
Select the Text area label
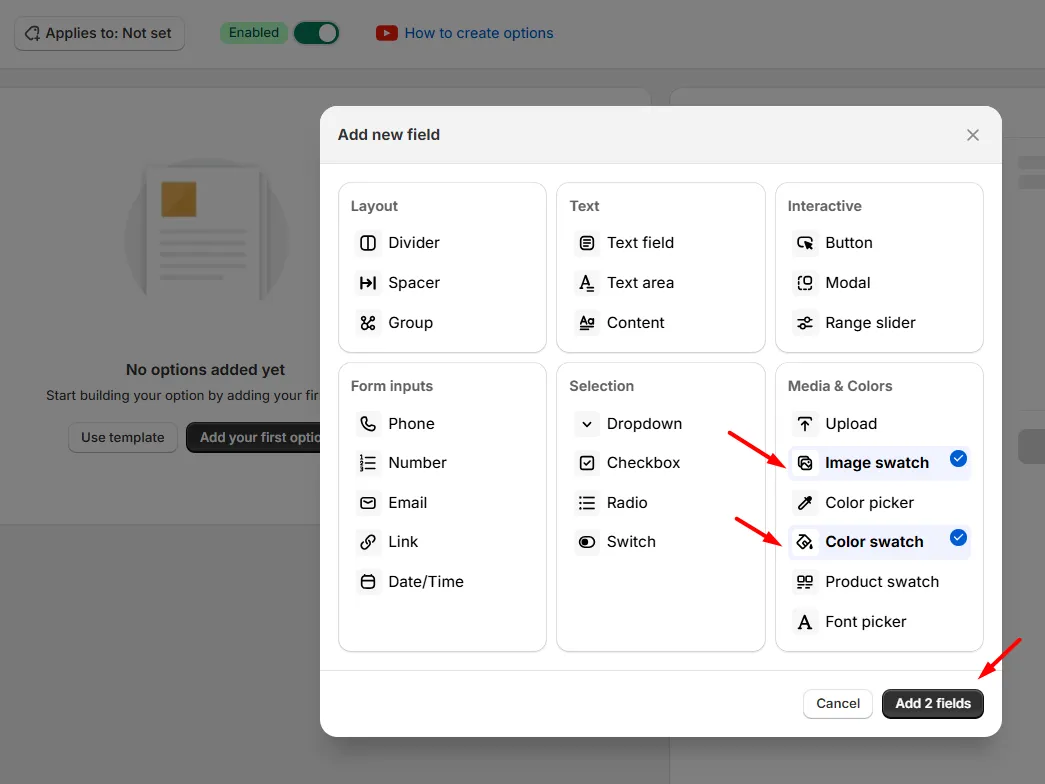point(640,283)
